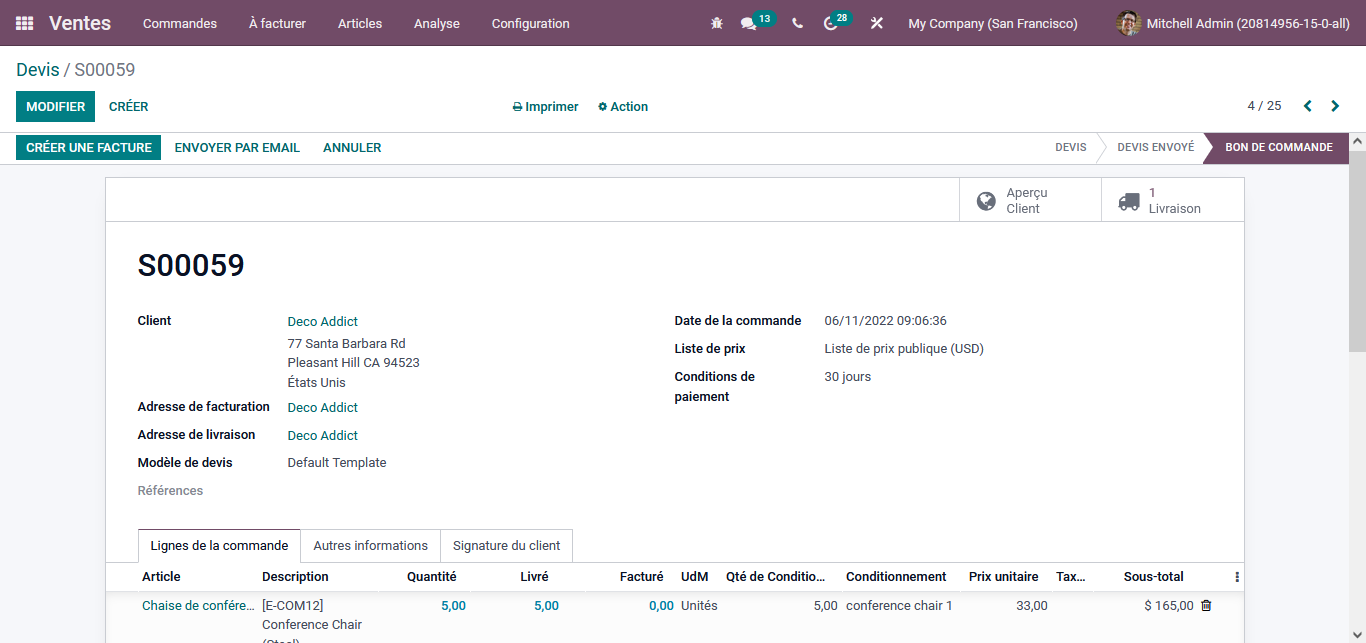Image resolution: width=1366 pixels, height=643 pixels.
Task: Open the Analyse menu
Action: coord(437,23)
